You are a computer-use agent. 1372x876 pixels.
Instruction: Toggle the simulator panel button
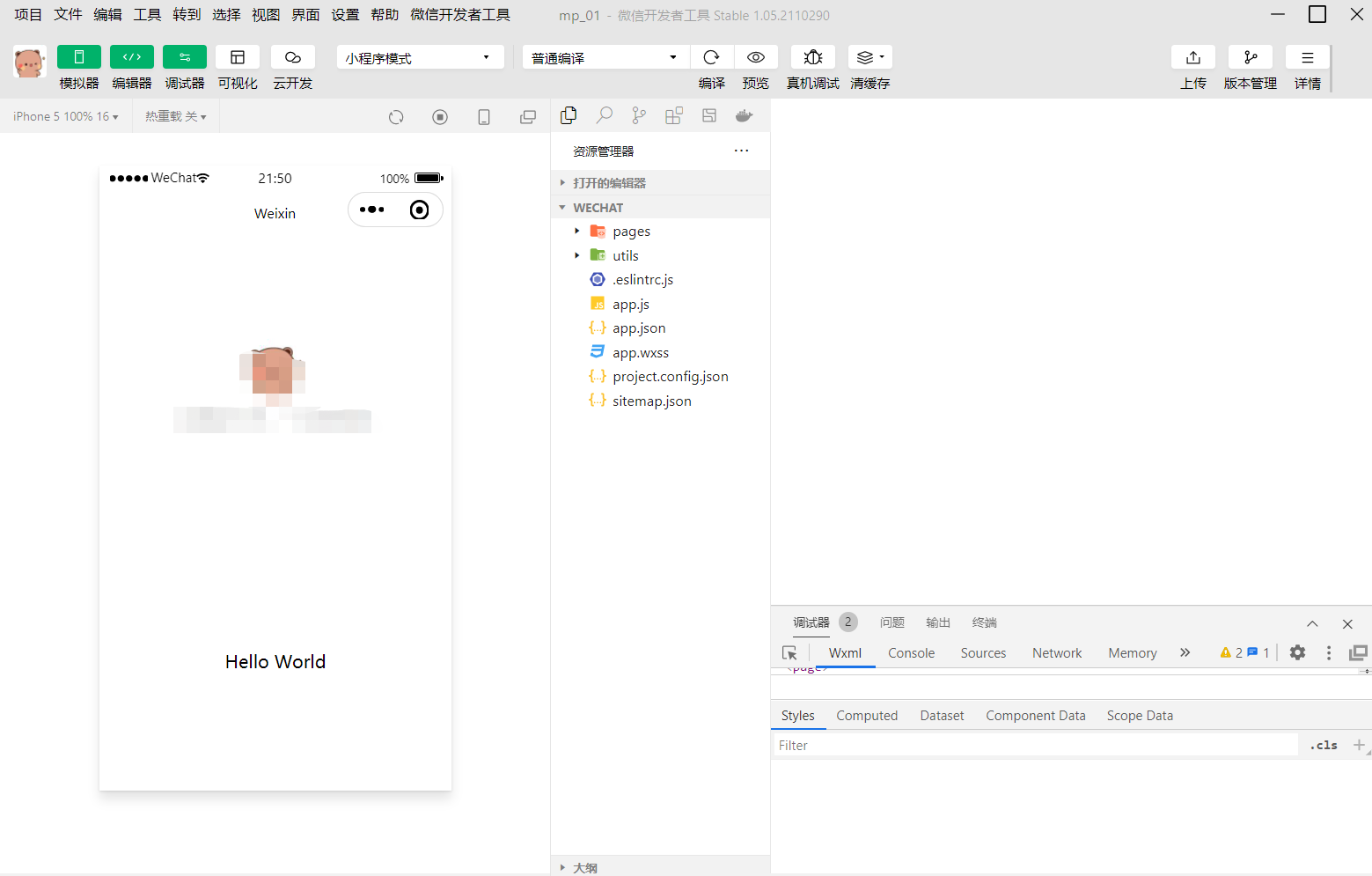(79, 57)
